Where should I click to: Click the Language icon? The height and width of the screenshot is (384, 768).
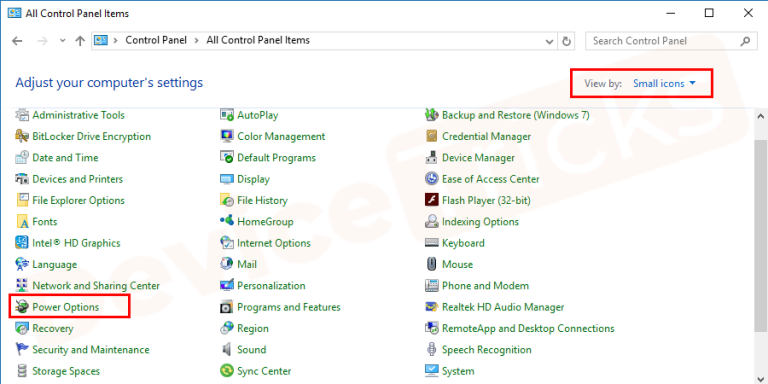click(x=22, y=264)
